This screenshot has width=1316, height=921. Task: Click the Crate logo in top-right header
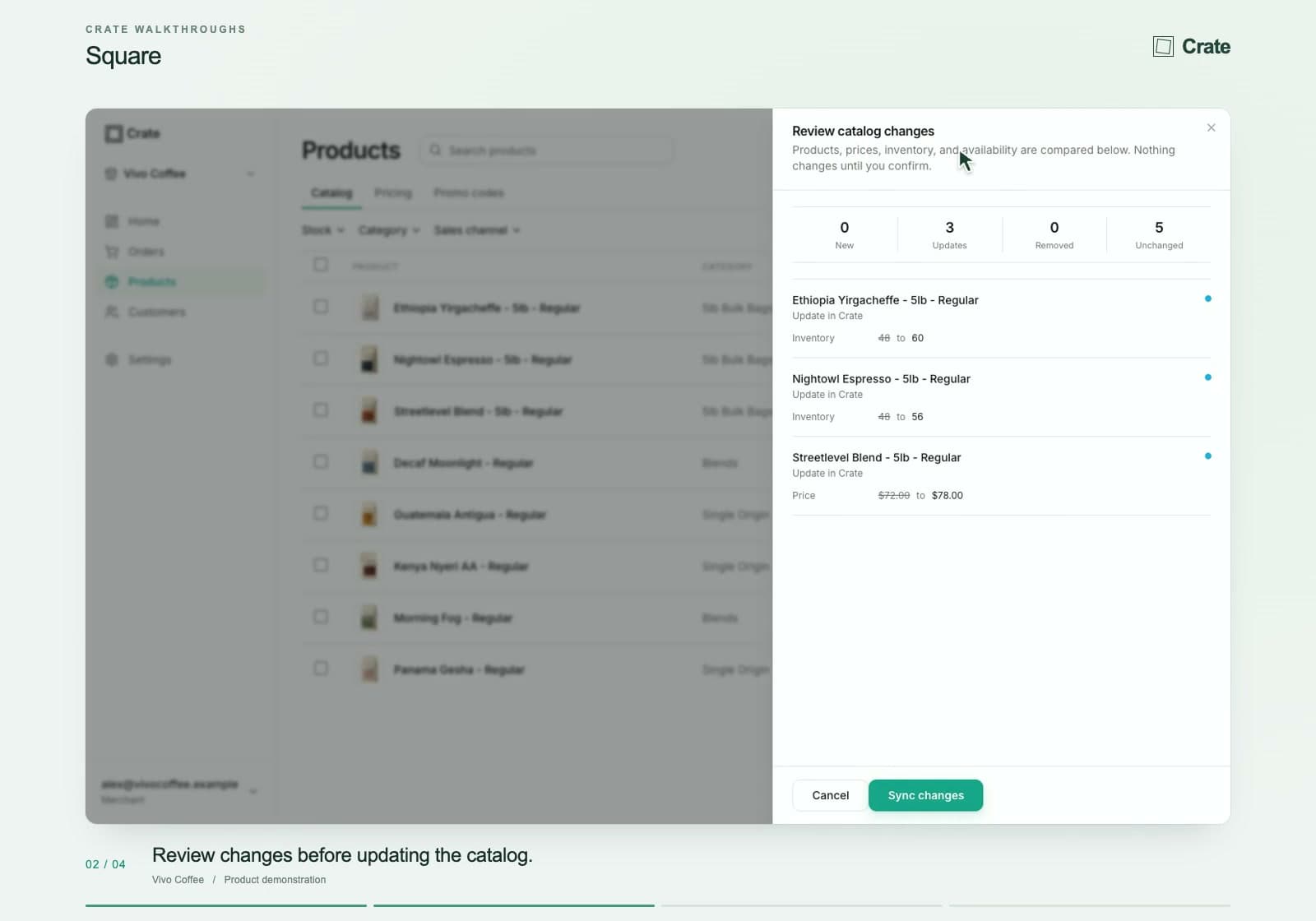1191,46
